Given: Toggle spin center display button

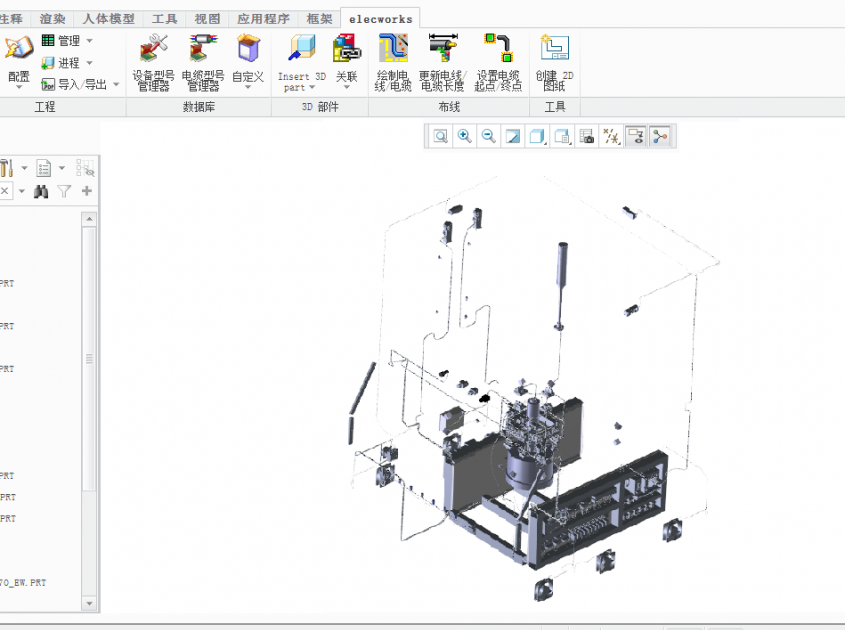Looking at the screenshot, I should tap(660, 136).
